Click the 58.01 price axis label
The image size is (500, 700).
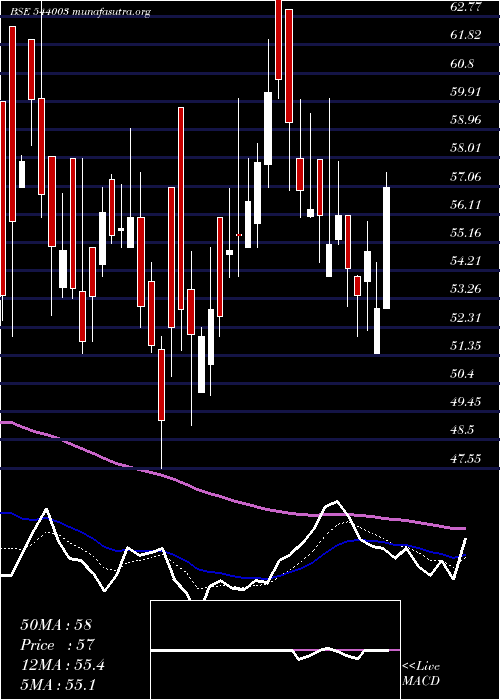pyautogui.click(x=466, y=148)
